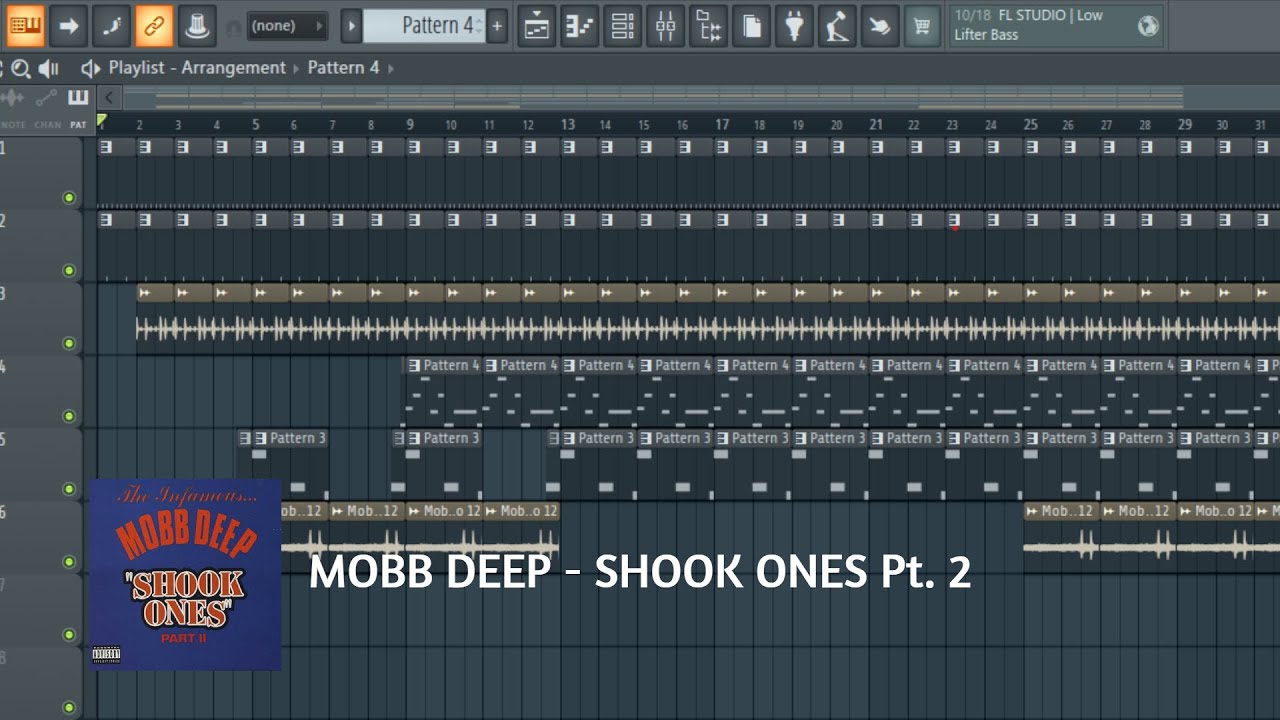Image resolution: width=1280 pixels, height=720 pixels.
Task: Select Pattern 3 clip at bar 9
Action: point(443,466)
